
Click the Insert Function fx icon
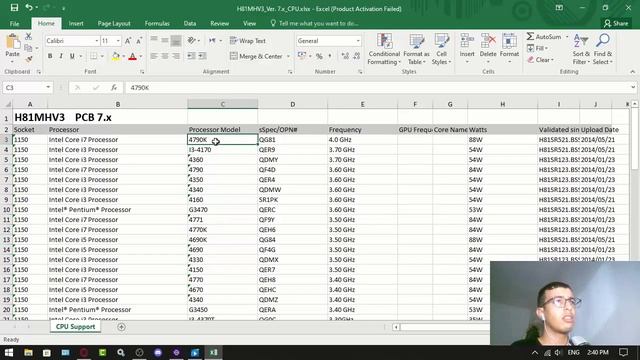click(x=114, y=87)
